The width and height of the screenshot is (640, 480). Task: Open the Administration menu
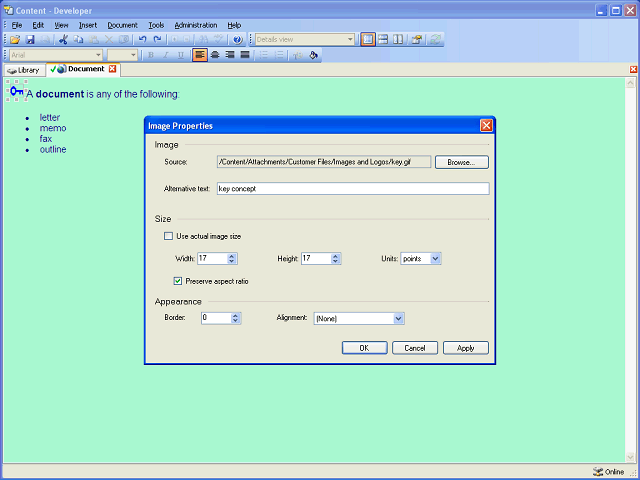point(196,25)
